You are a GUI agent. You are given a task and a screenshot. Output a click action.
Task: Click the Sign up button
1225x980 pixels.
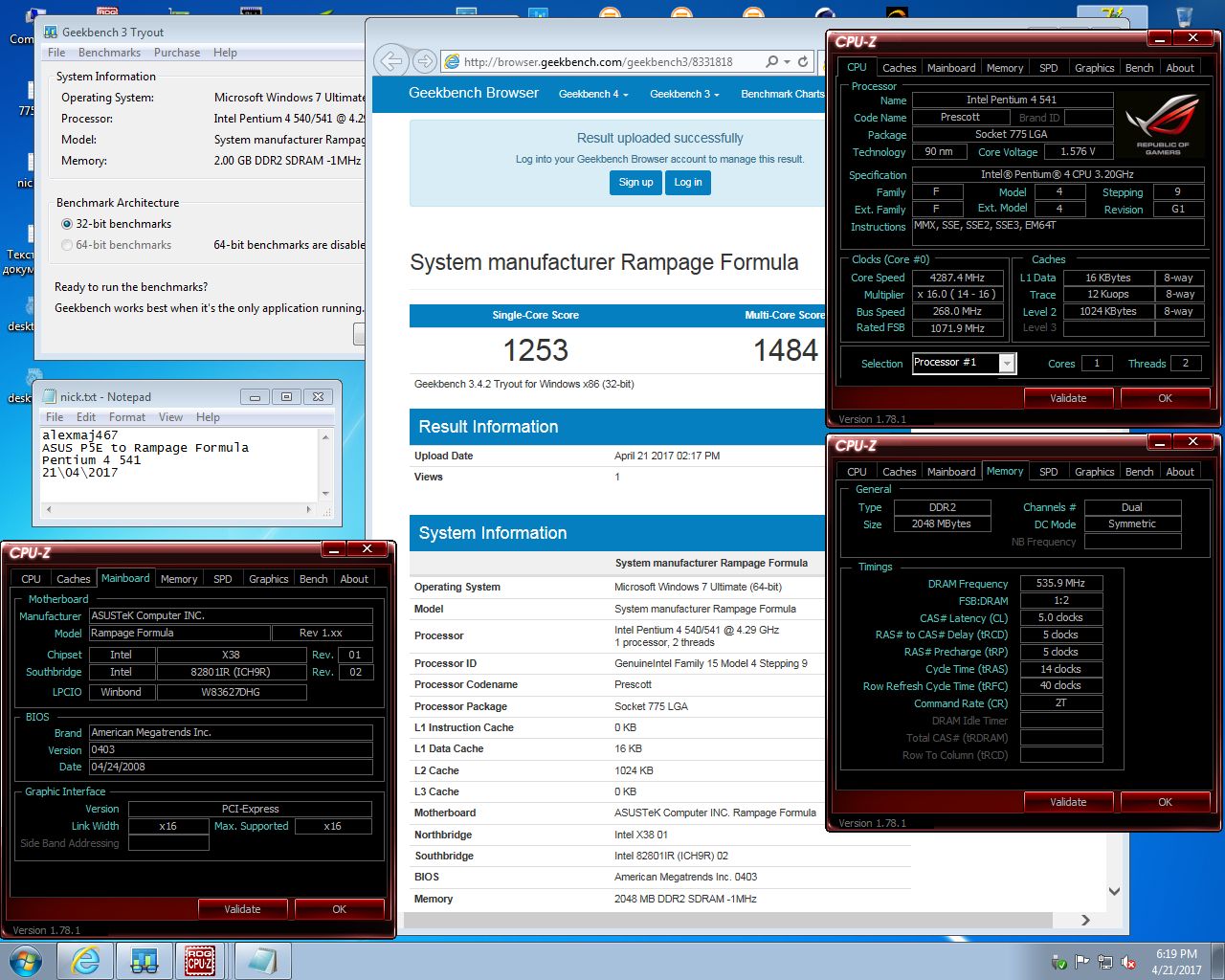point(635,182)
